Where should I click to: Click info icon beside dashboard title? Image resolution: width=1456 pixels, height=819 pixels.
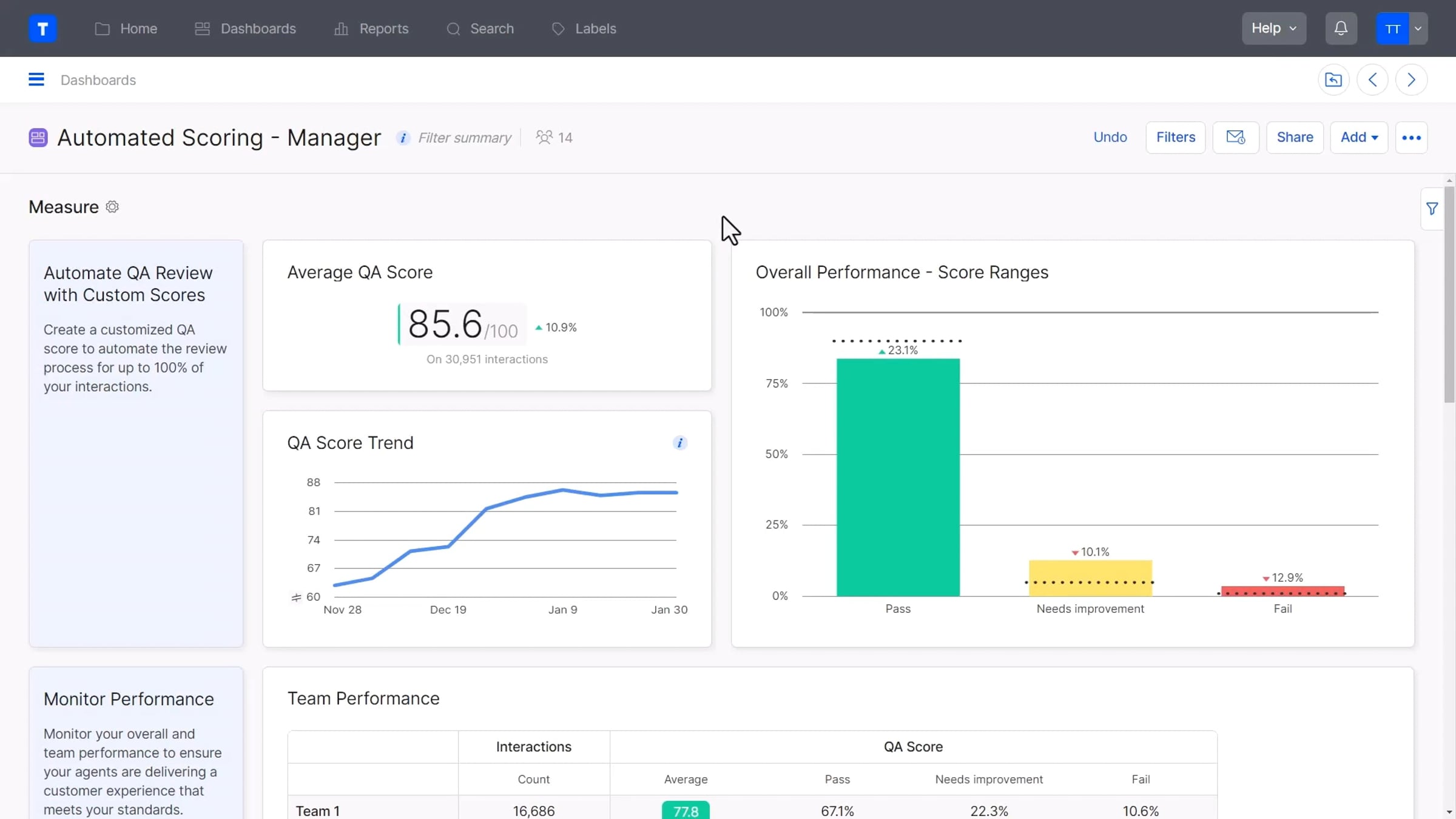pos(403,138)
